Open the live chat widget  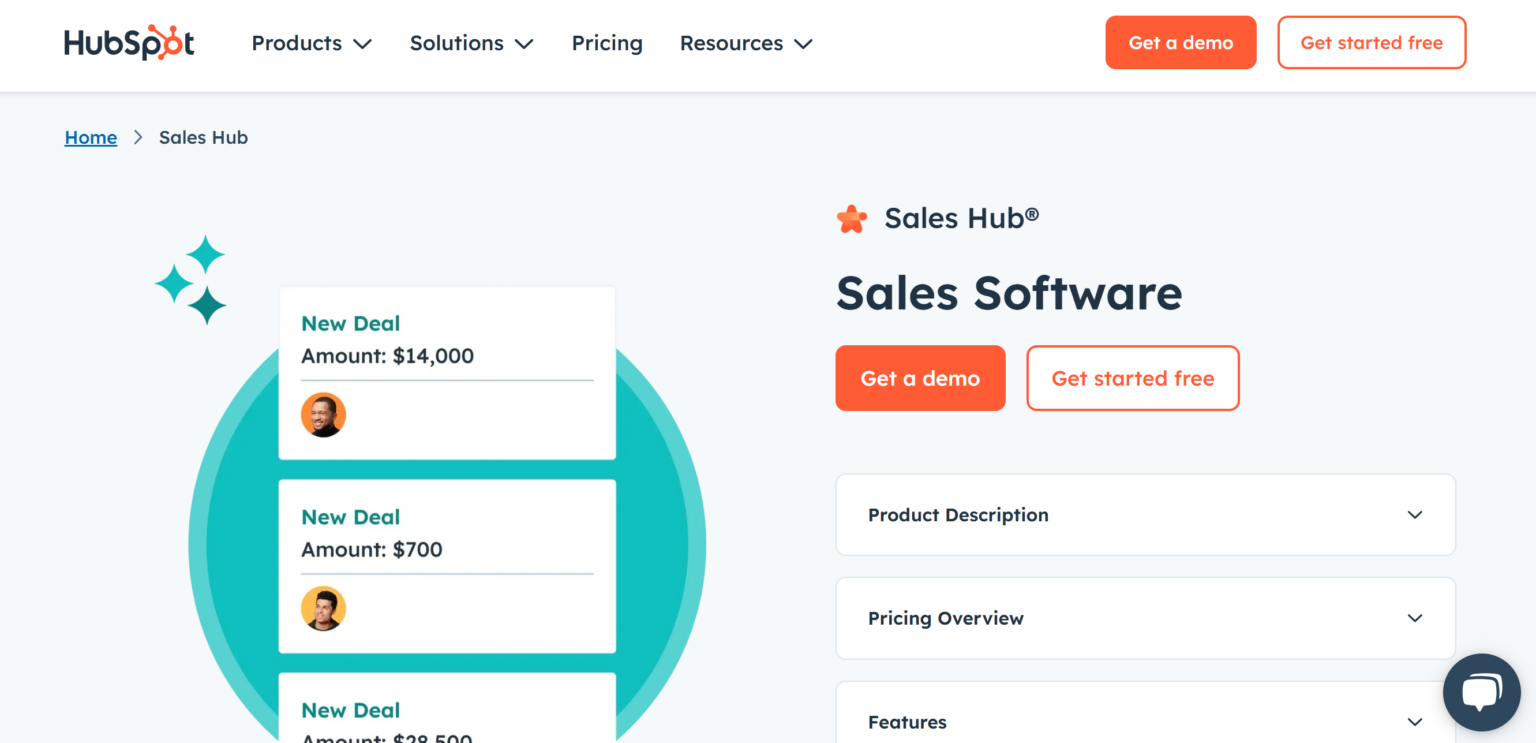pos(1481,692)
